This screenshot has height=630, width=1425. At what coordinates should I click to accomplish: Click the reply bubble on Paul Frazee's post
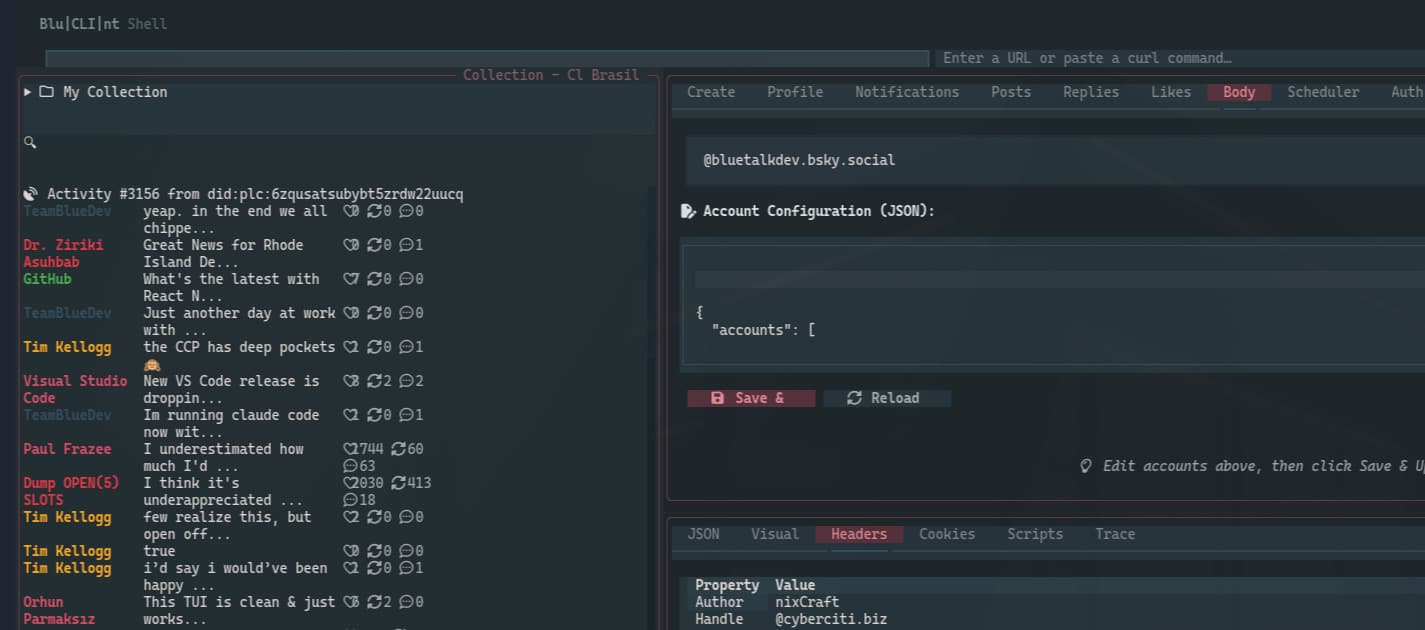349,465
